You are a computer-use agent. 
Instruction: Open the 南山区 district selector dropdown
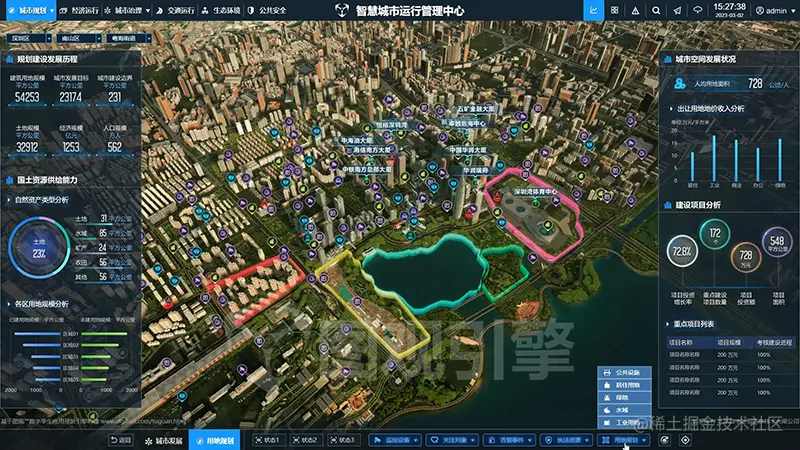point(79,38)
